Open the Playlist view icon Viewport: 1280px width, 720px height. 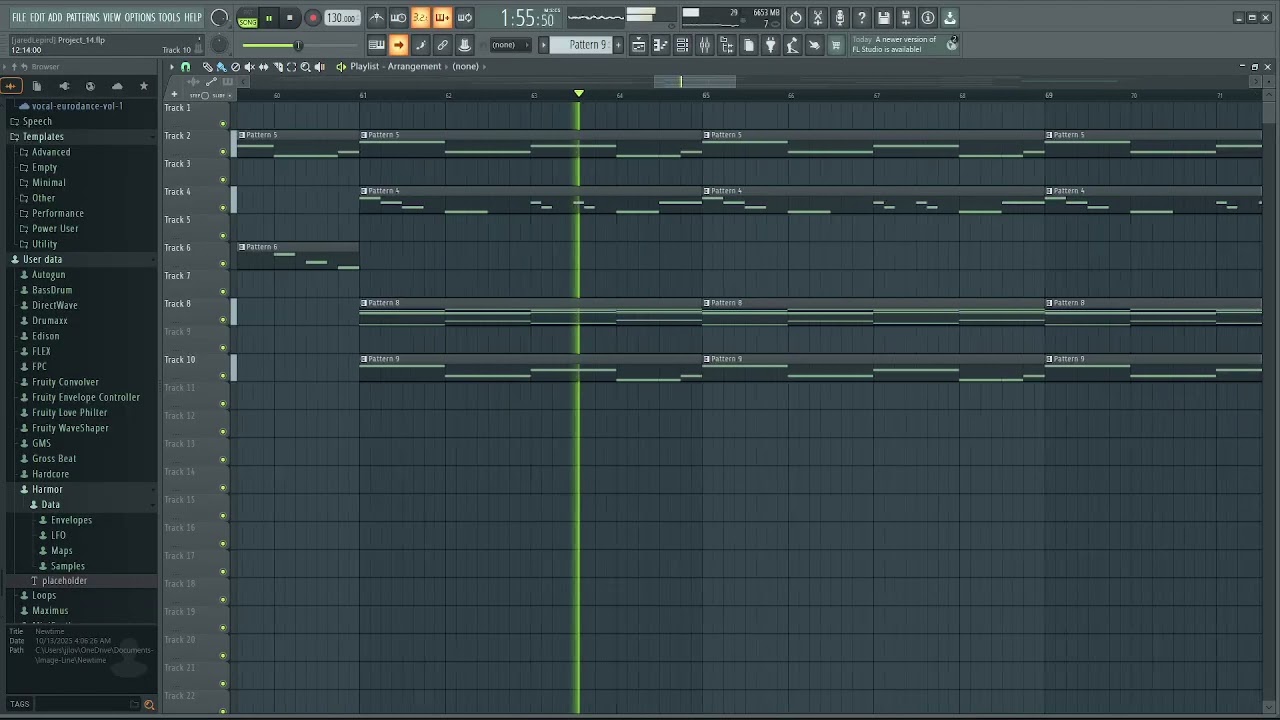pos(638,45)
